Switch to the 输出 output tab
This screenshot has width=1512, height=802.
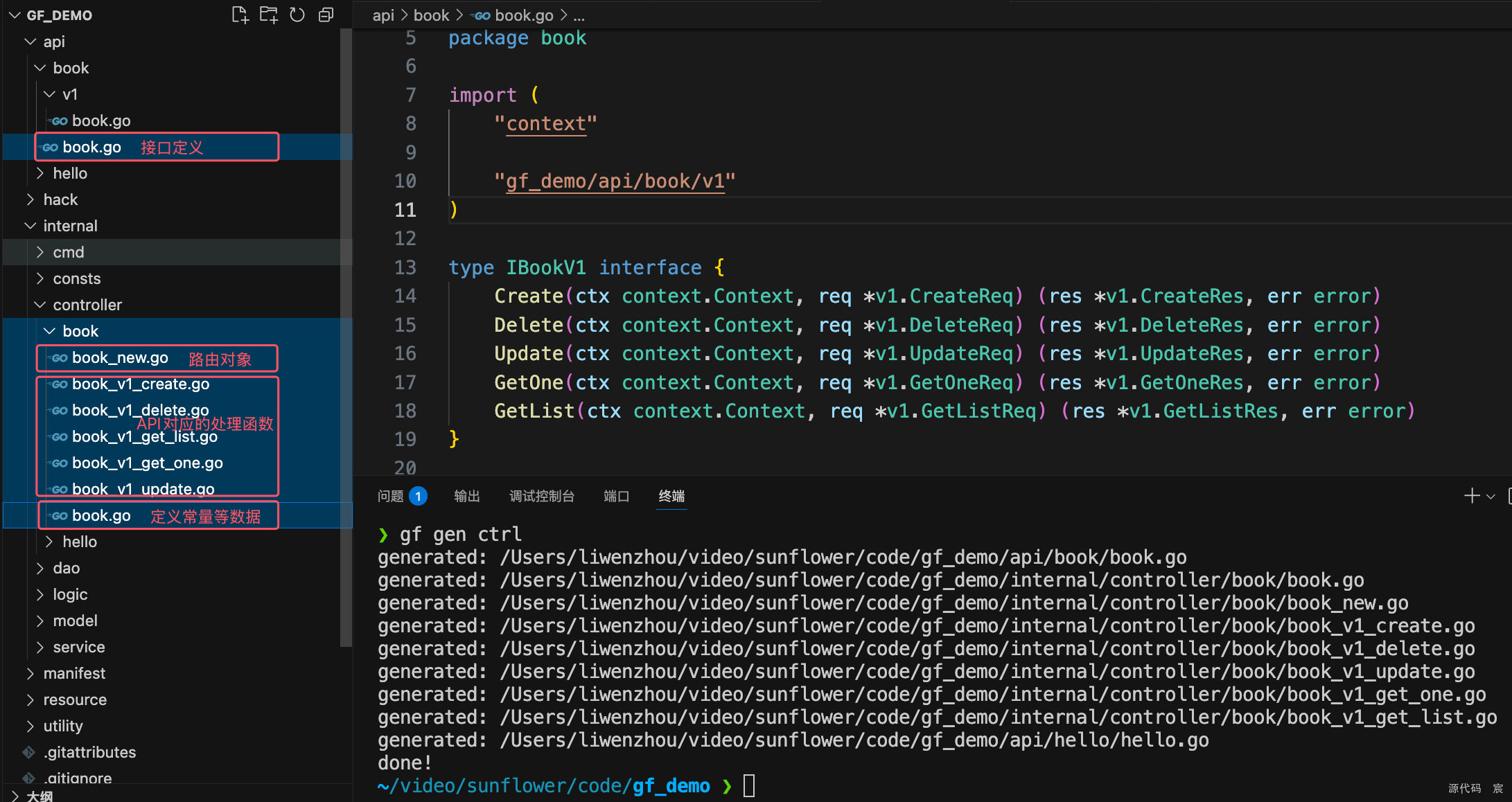coord(466,496)
